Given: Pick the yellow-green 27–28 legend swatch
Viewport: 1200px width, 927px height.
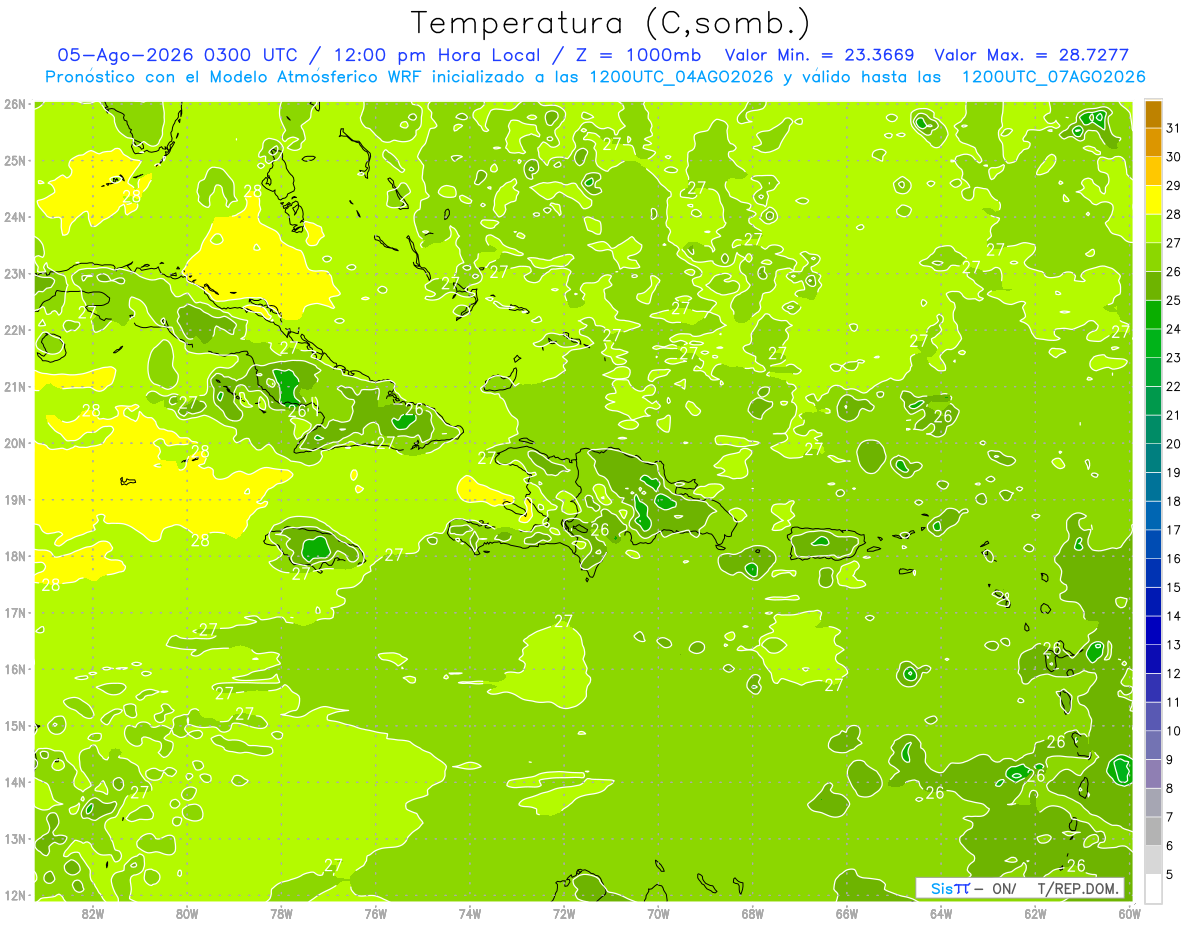Looking at the screenshot, I should tap(1153, 228).
